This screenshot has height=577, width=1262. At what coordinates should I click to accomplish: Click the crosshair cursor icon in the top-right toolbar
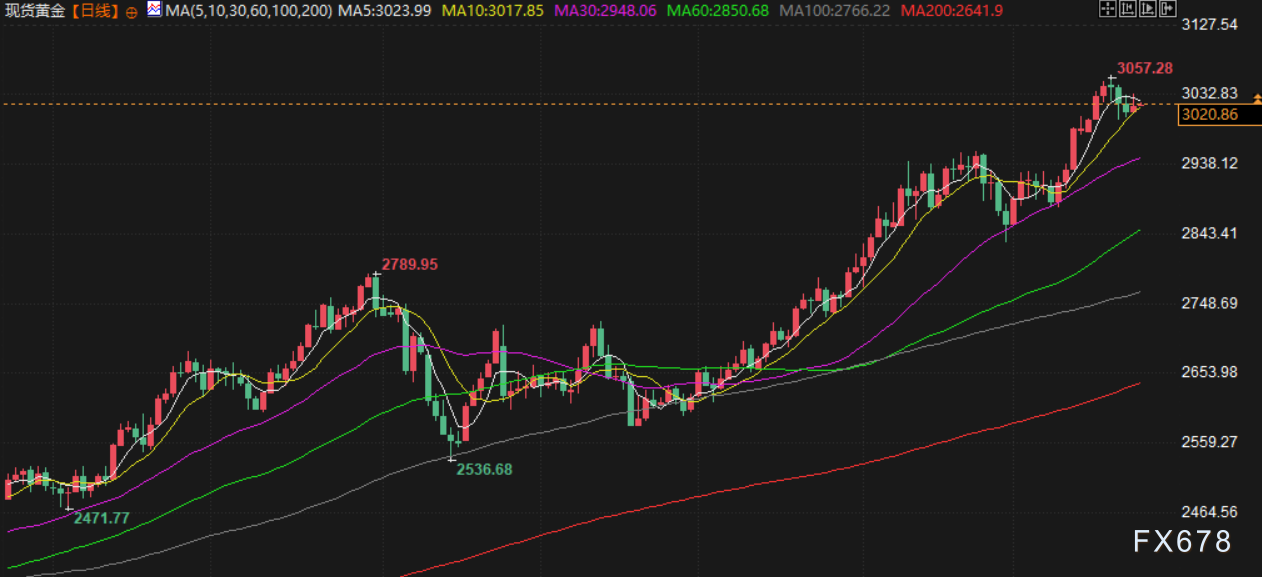[1106, 10]
